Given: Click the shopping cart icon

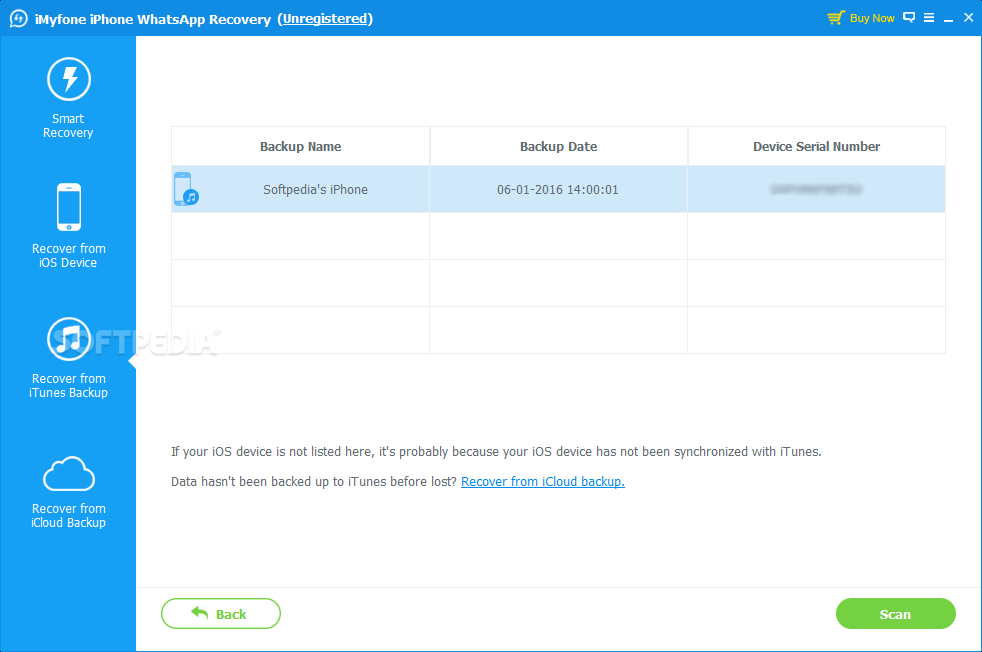Looking at the screenshot, I should click(x=835, y=18).
